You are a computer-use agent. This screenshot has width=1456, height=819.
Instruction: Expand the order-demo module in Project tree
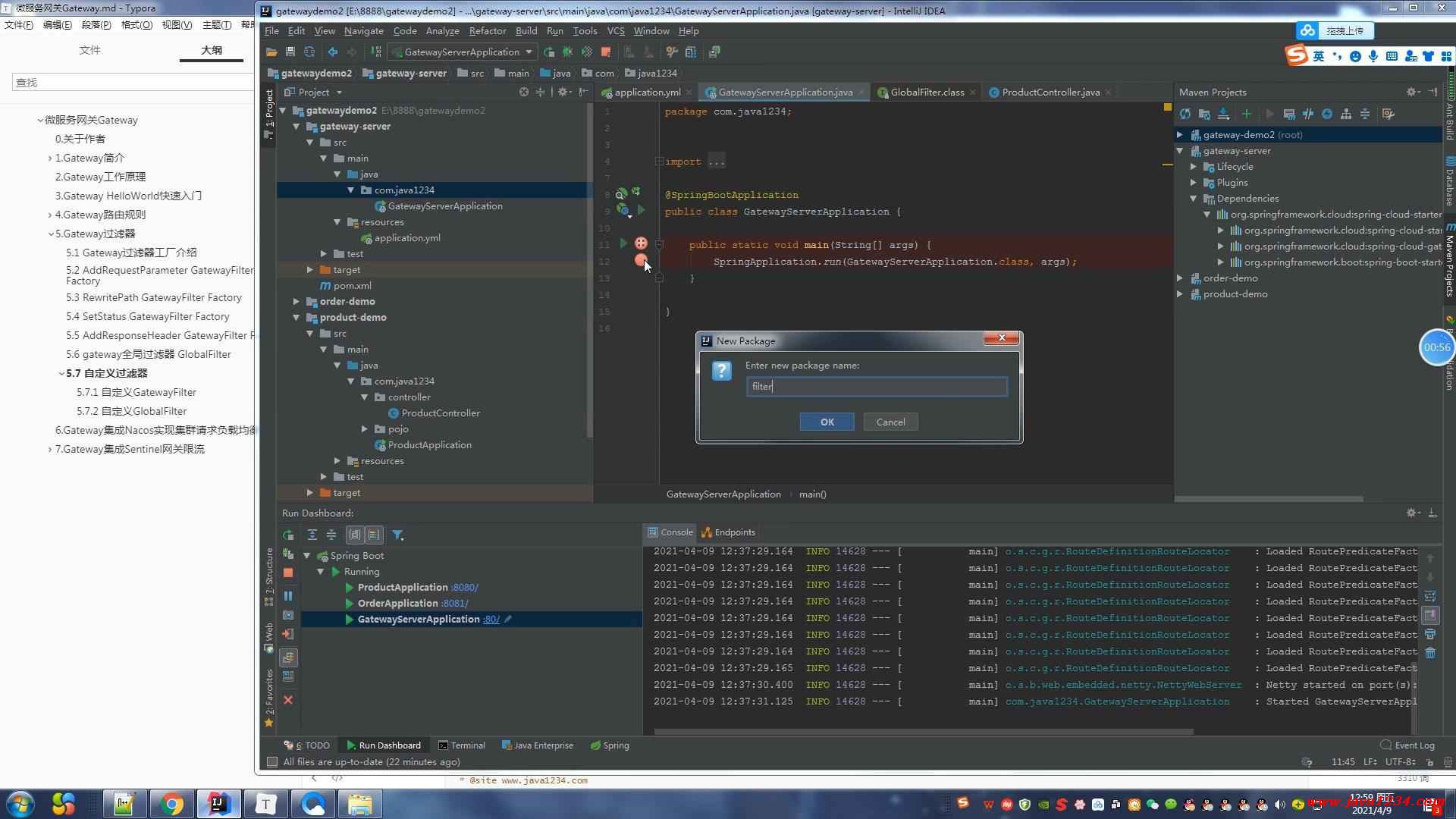[297, 301]
